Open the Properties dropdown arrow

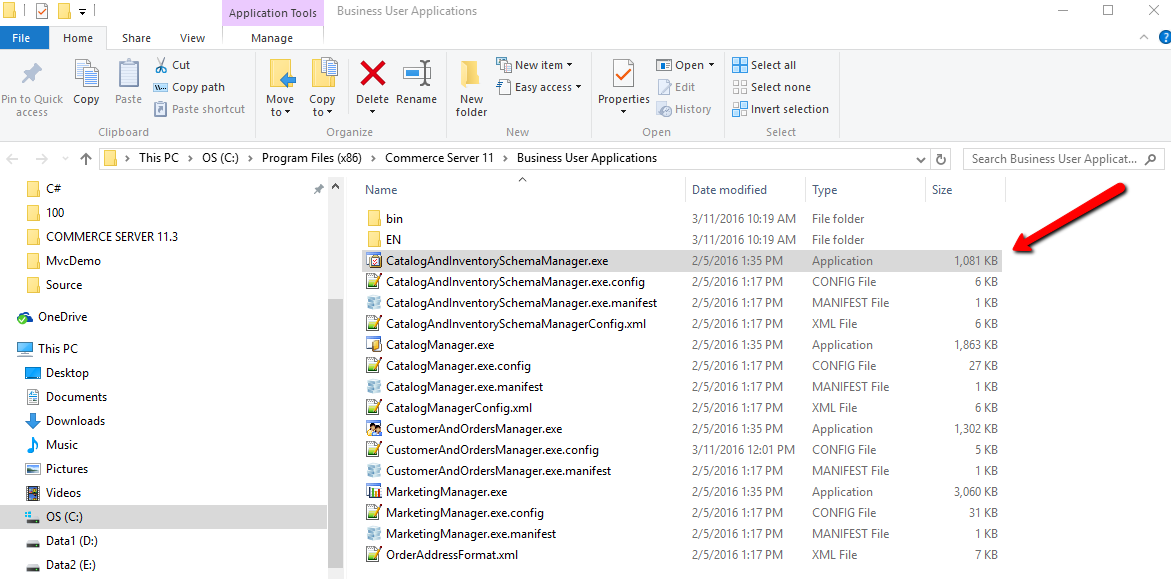pos(624,113)
